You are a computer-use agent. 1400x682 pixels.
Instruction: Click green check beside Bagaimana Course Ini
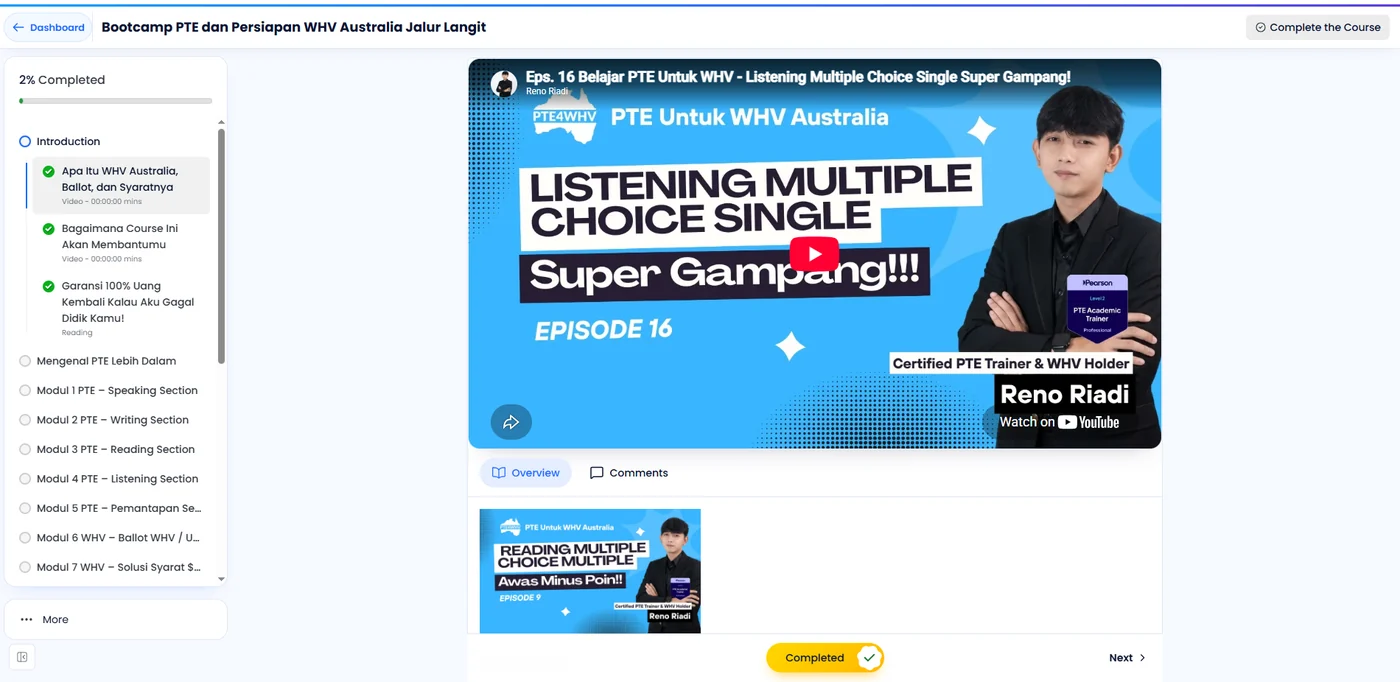(48, 229)
